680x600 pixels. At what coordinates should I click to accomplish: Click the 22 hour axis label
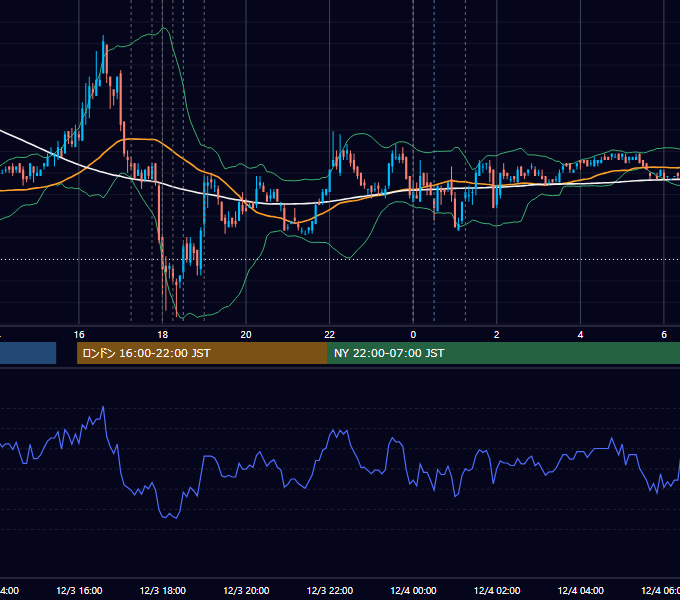(330, 335)
